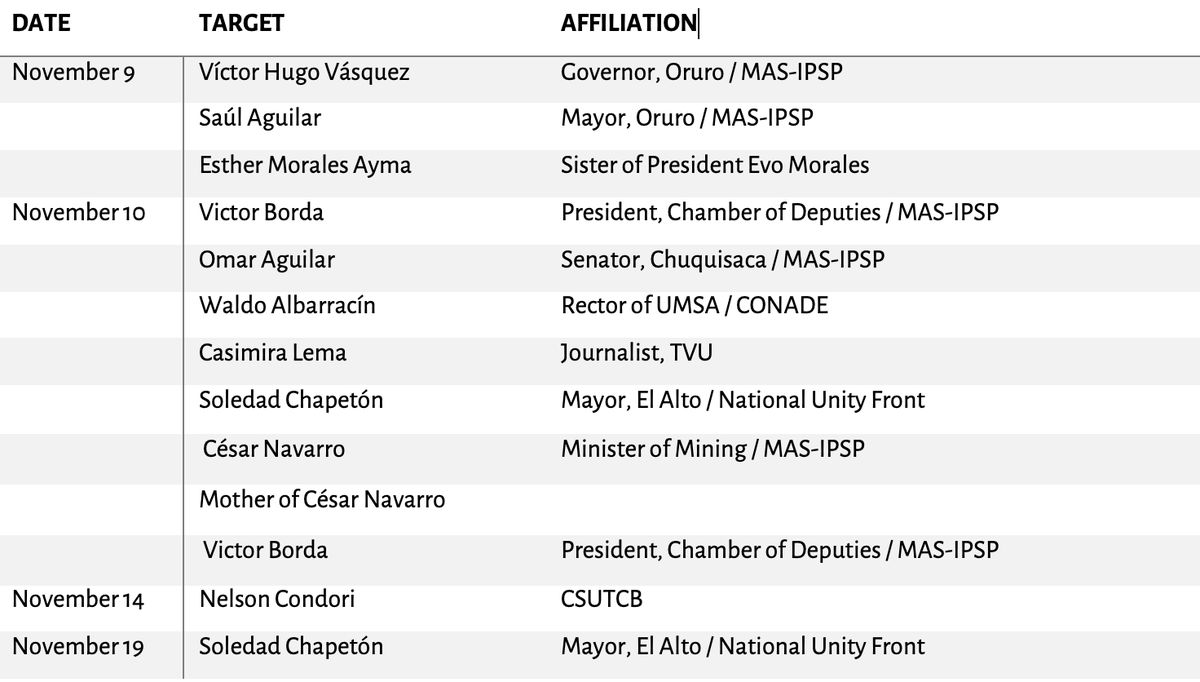Click Senator, Chuquisaca / MAS-IPSP cell
1200x682 pixels.
tap(723, 260)
